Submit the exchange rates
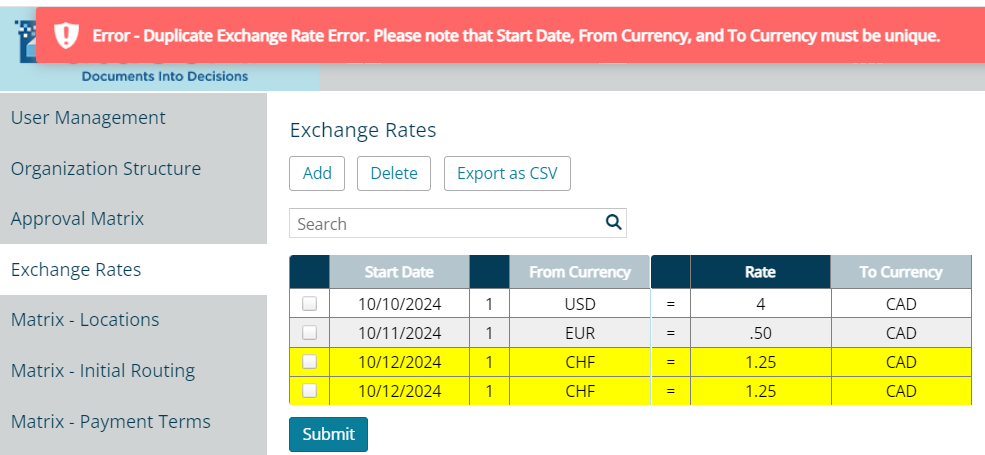Screen dimensions: 985x455 click(x=328, y=434)
